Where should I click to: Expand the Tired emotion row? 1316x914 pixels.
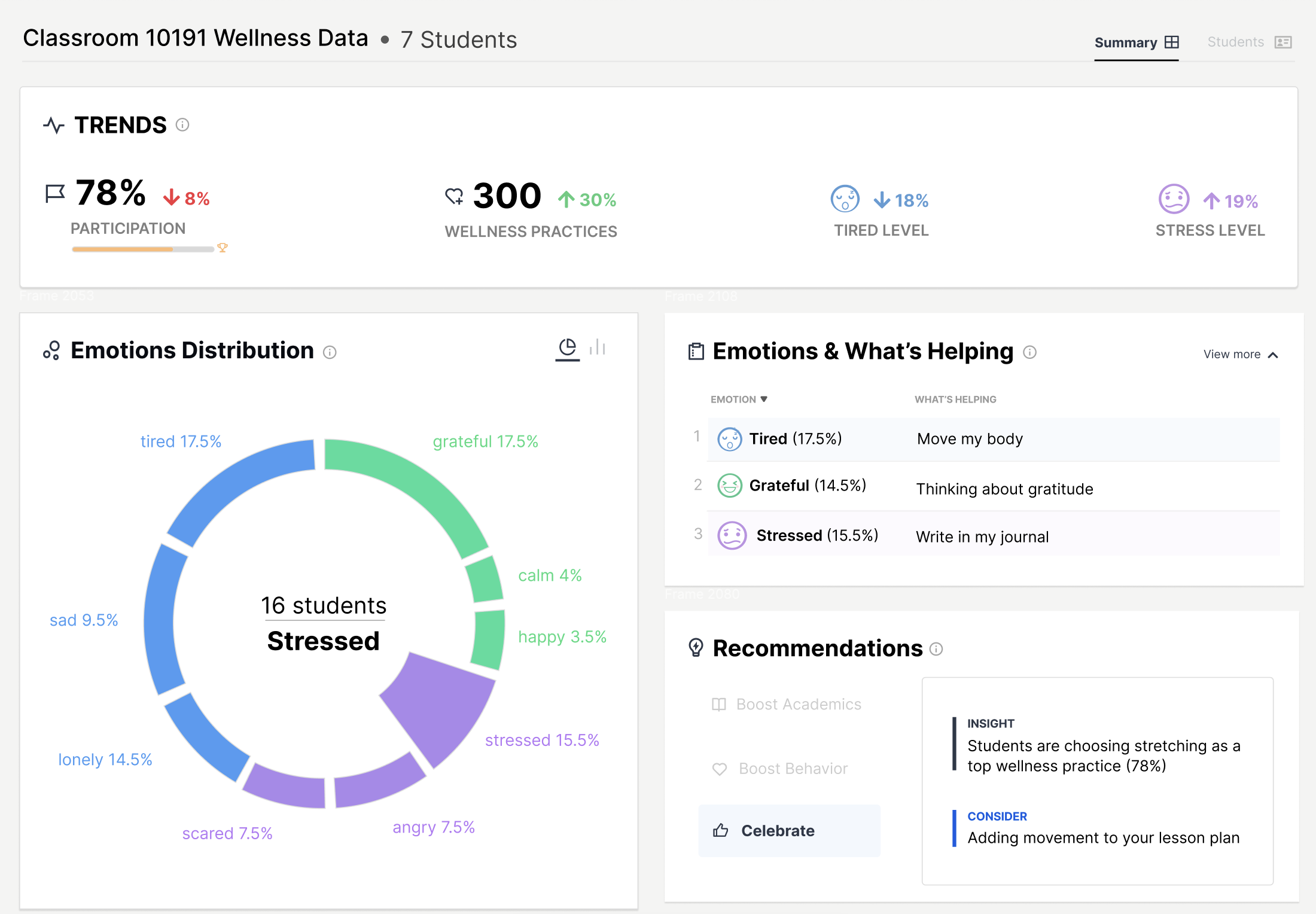pyautogui.click(x=993, y=439)
